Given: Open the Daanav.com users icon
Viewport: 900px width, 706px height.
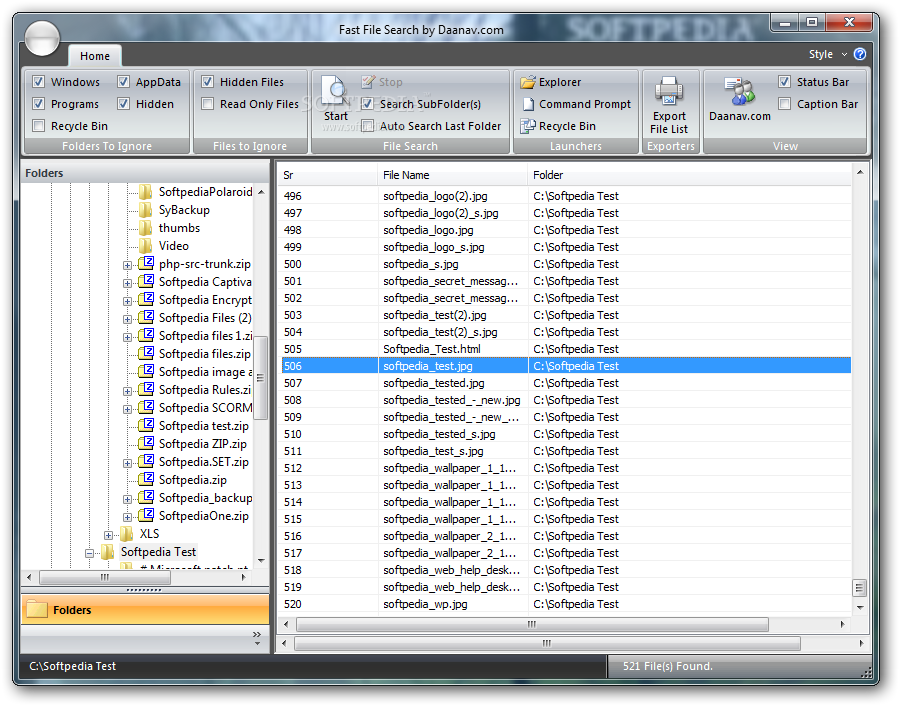Looking at the screenshot, I should tap(739, 92).
